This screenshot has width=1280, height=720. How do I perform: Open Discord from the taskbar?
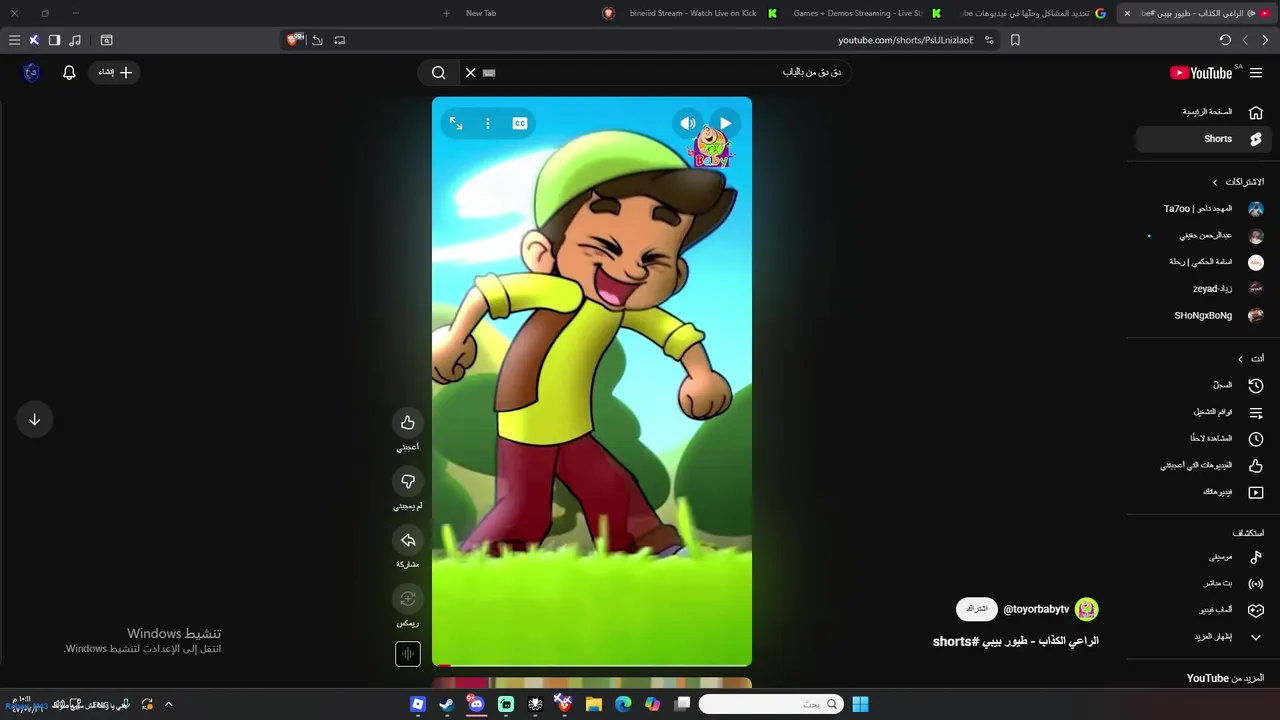(x=476, y=704)
